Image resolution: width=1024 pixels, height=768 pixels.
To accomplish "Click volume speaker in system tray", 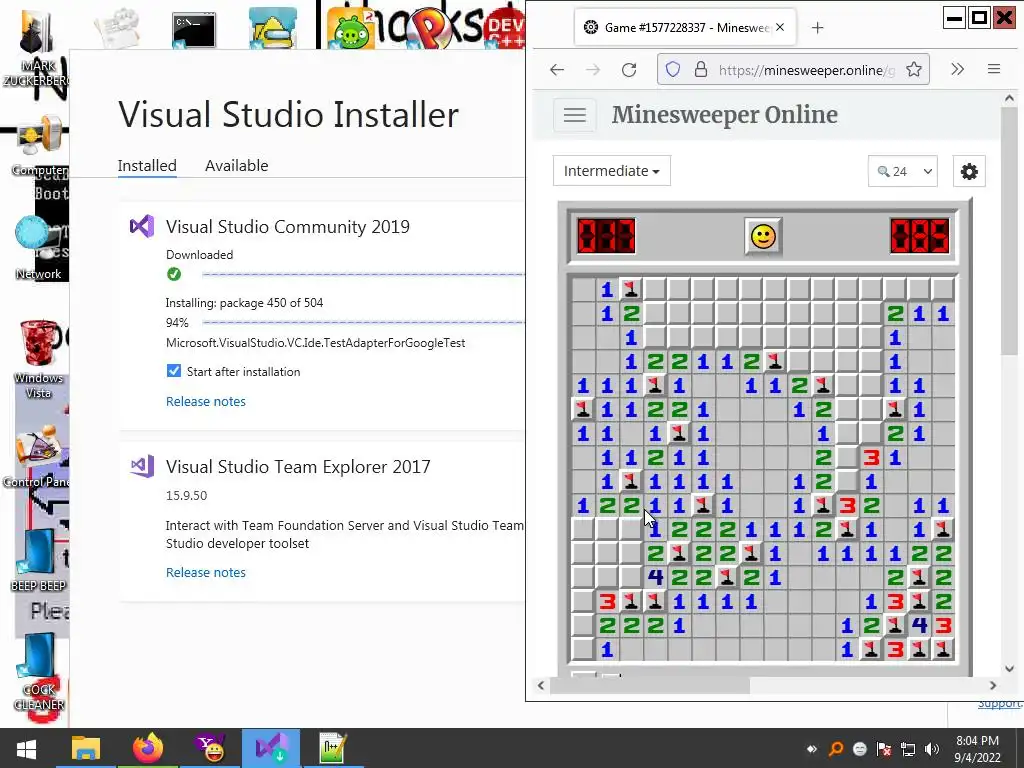I will pyautogui.click(x=932, y=749).
